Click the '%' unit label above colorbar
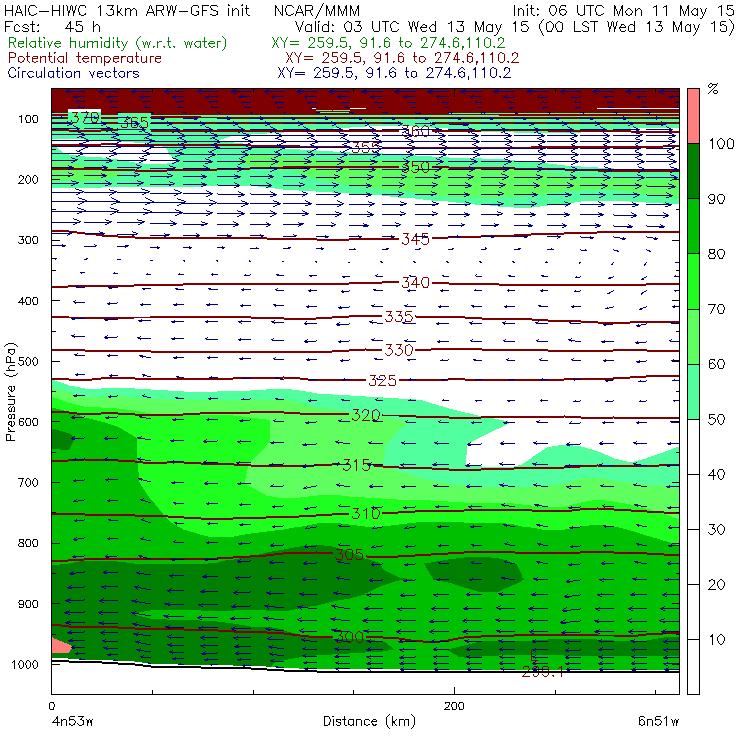Viewport: 740px width, 740px height. pyautogui.click(x=713, y=89)
